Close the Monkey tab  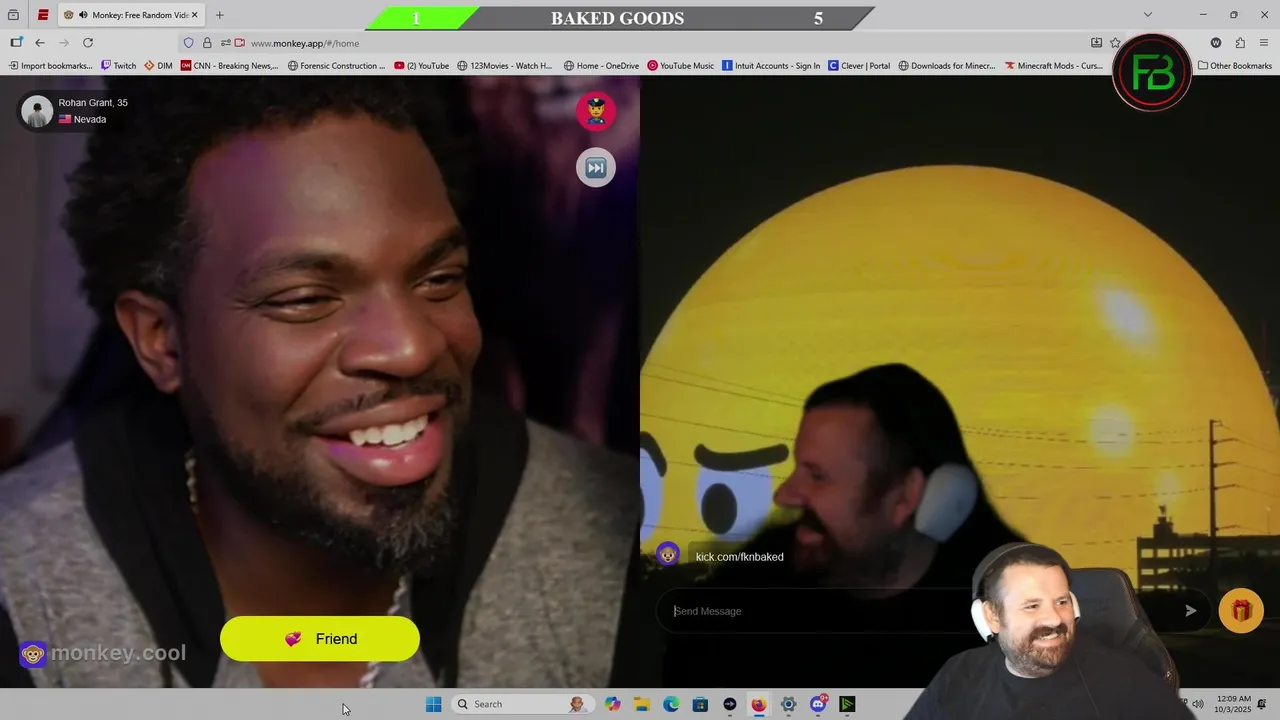point(194,15)
